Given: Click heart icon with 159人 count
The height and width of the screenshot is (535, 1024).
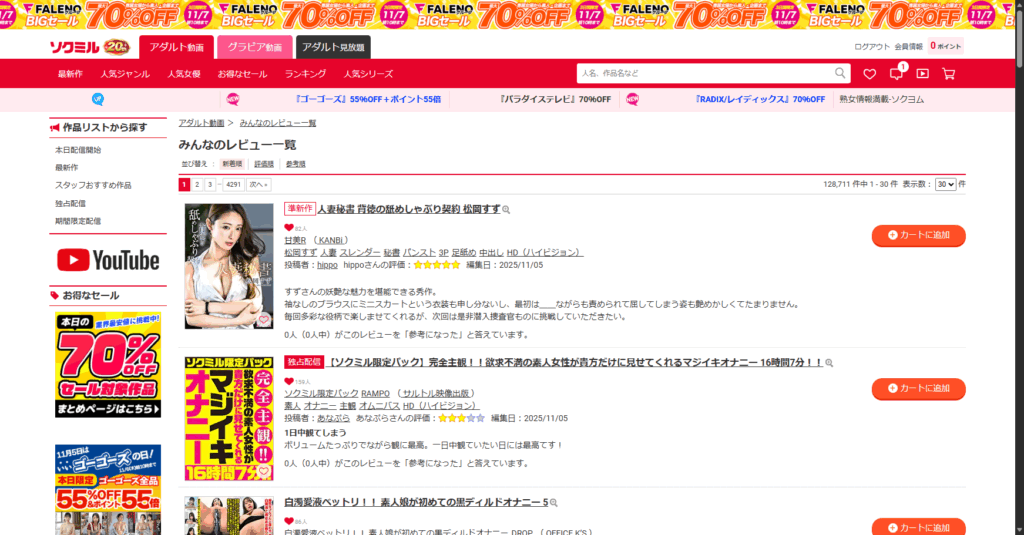Looking at the screenshot, I should pyautogui.click(x=289, y=381).
